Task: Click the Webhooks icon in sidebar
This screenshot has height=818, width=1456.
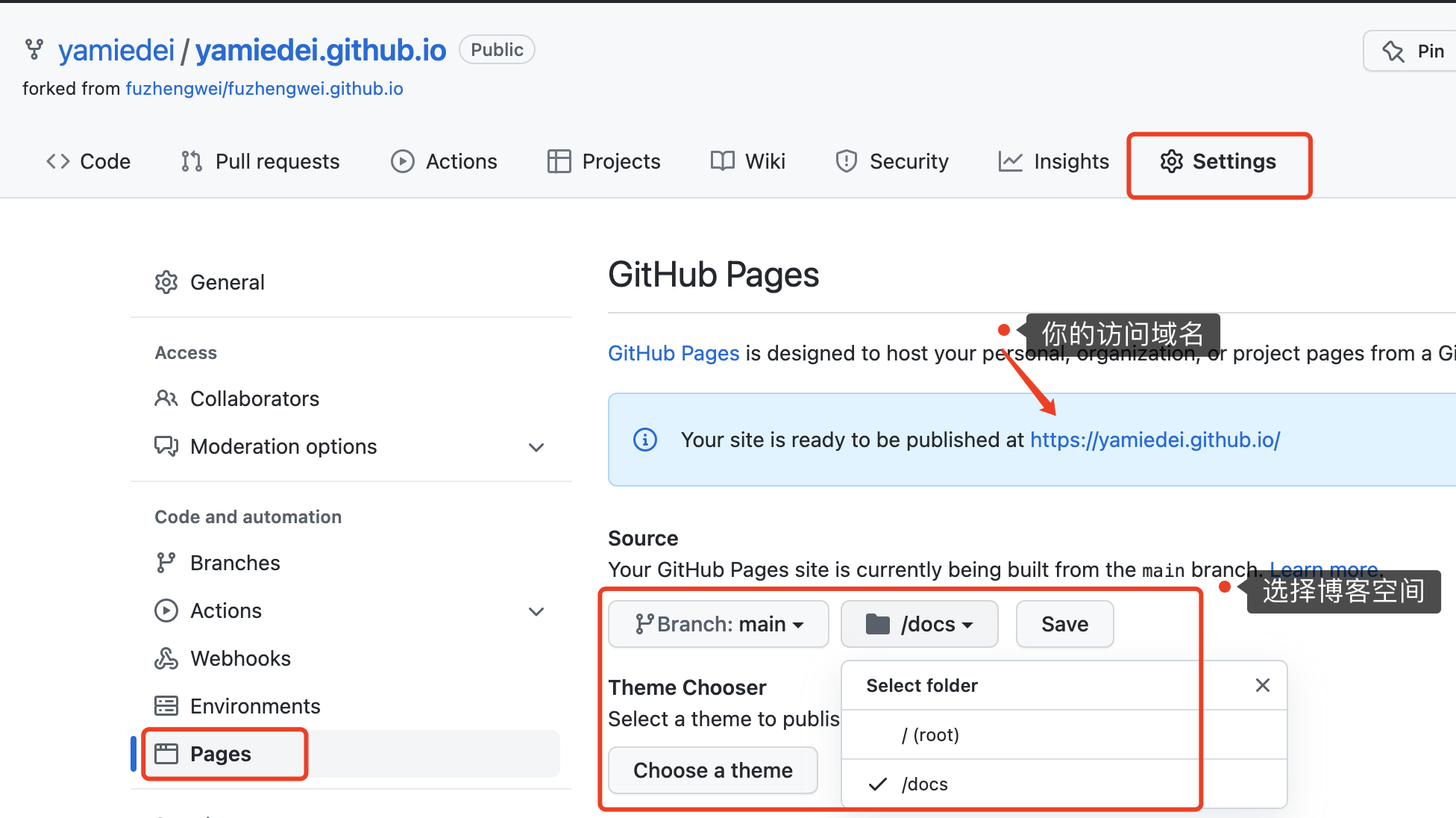Action: point(166,658)
